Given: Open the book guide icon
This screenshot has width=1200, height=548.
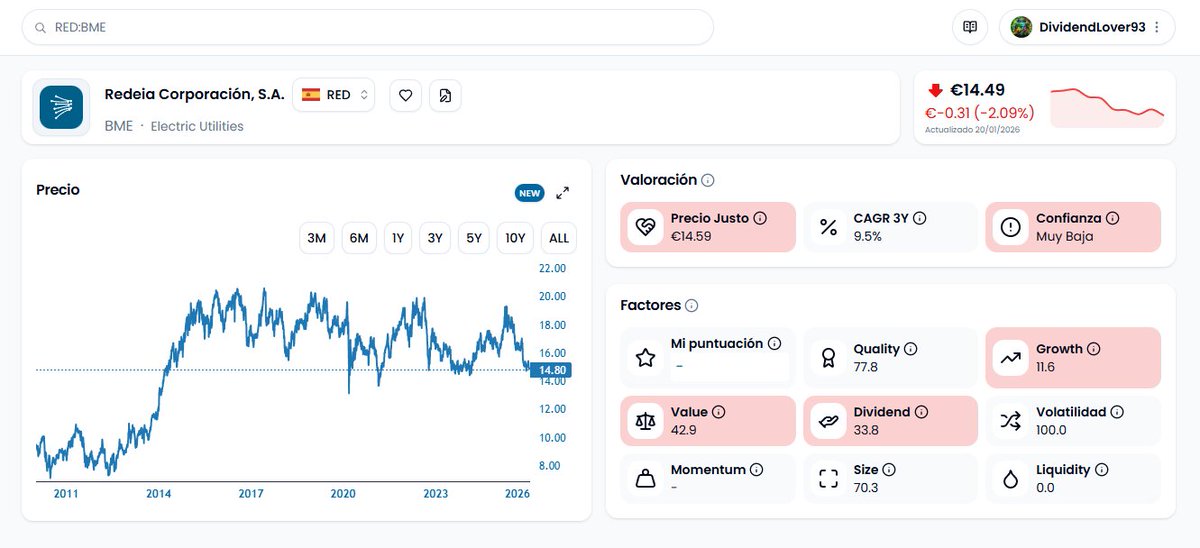Looking at the screenshot, I should 969,27.
